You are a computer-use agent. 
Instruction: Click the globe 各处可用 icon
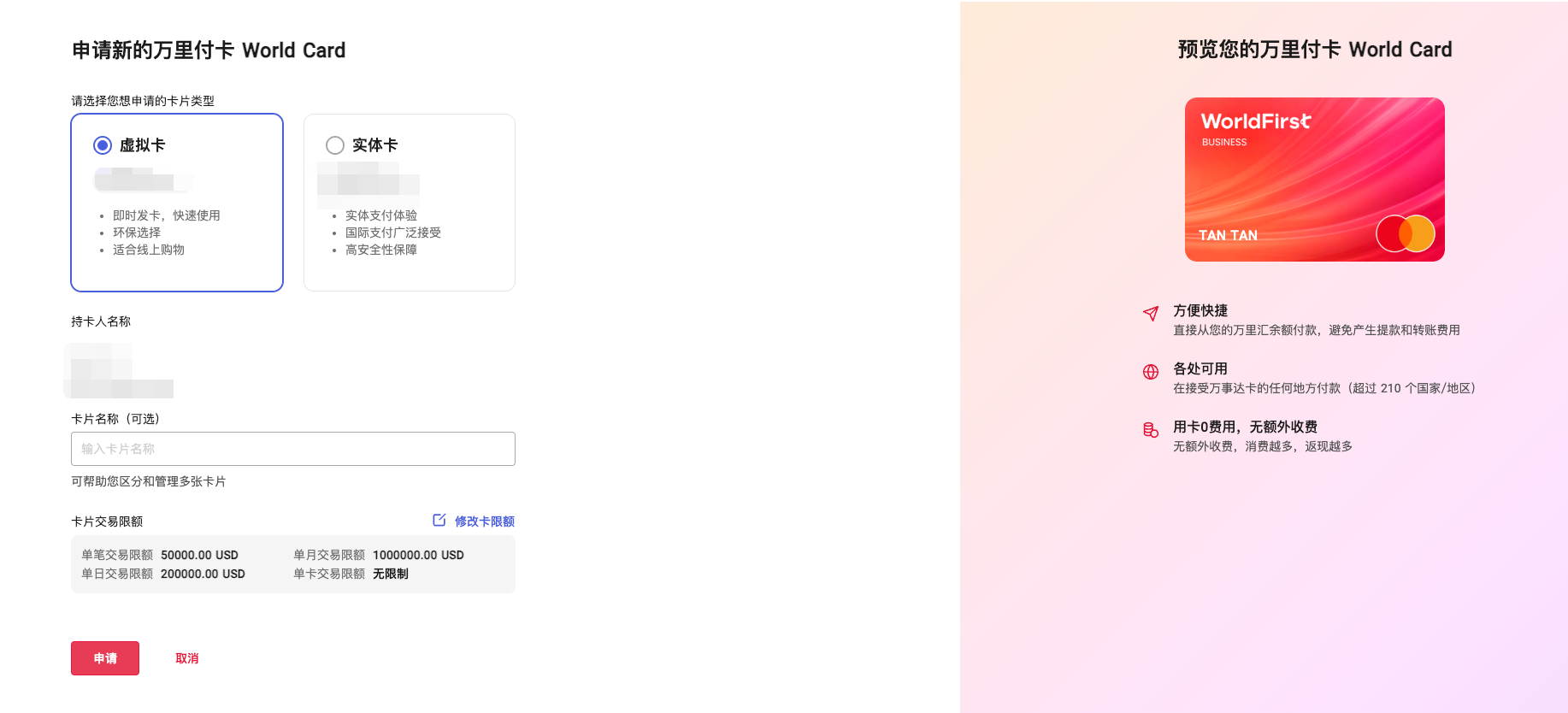(1151, 372)
